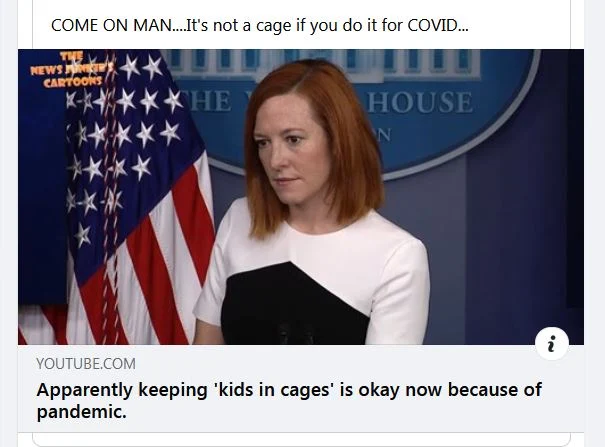Image resolution: width=605 pixels, height=447 pixels.
Task: Click the gray link preview footer area
Action: [x=301, y=388]
